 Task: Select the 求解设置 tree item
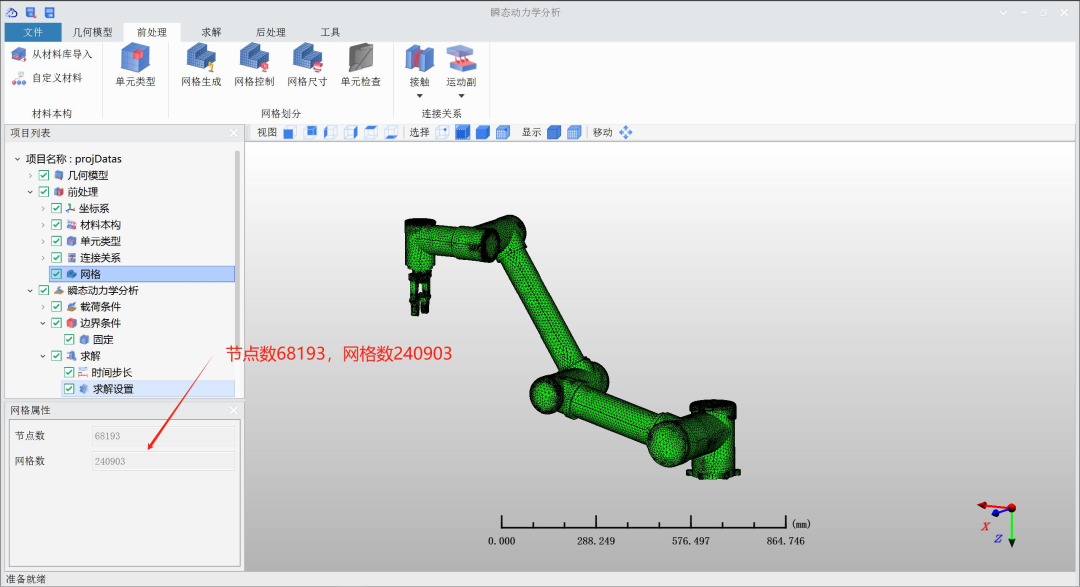113,389
